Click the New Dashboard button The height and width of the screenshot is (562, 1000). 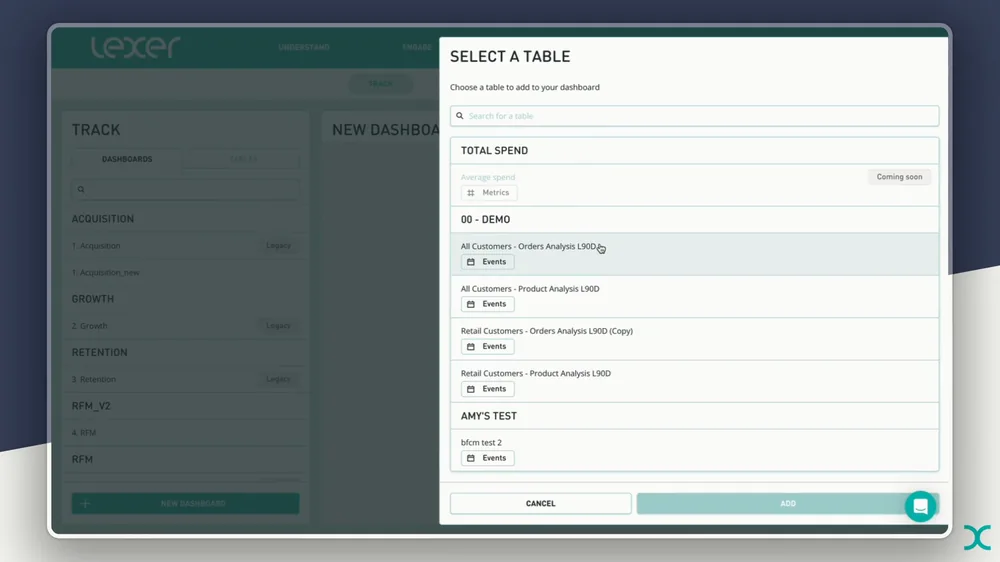(186, 503)
